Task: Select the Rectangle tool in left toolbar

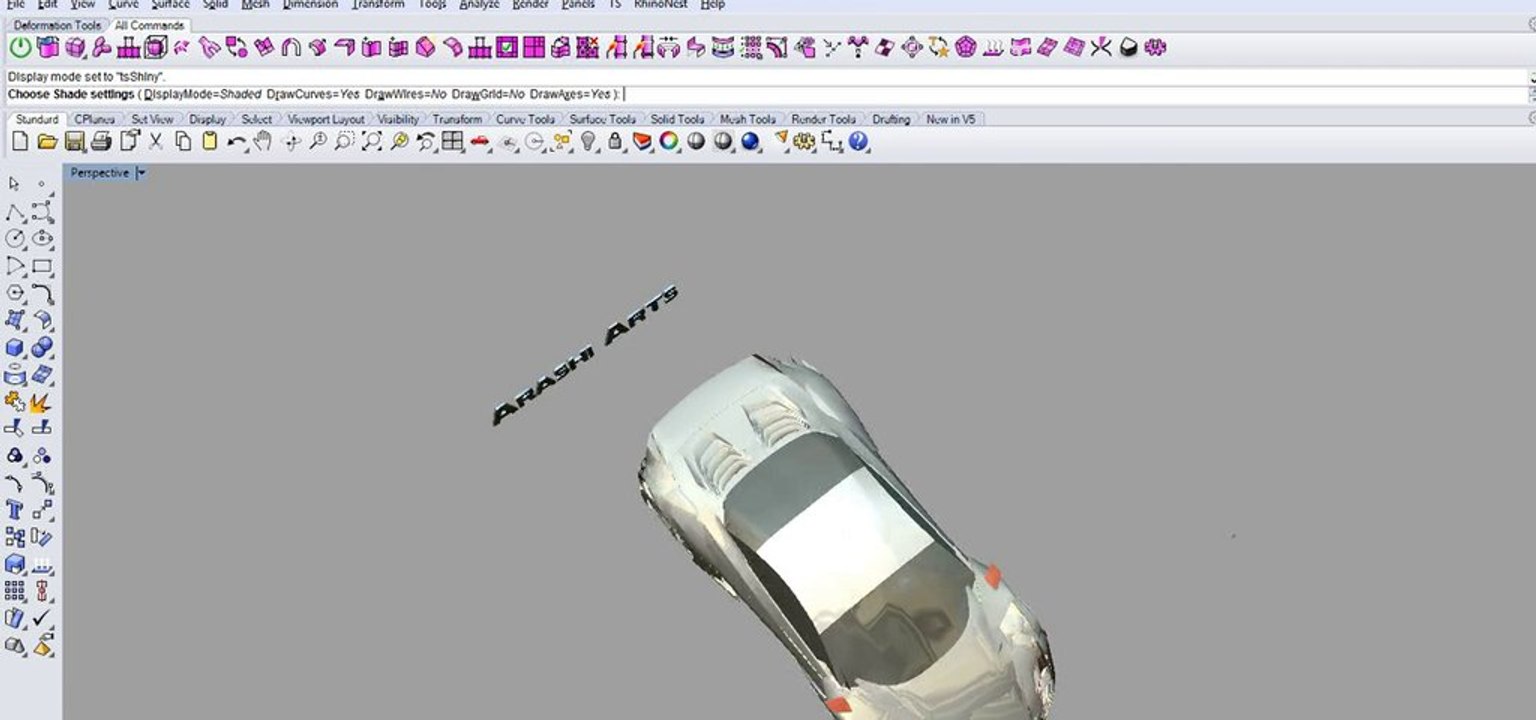Action: [x=42, y=266]
